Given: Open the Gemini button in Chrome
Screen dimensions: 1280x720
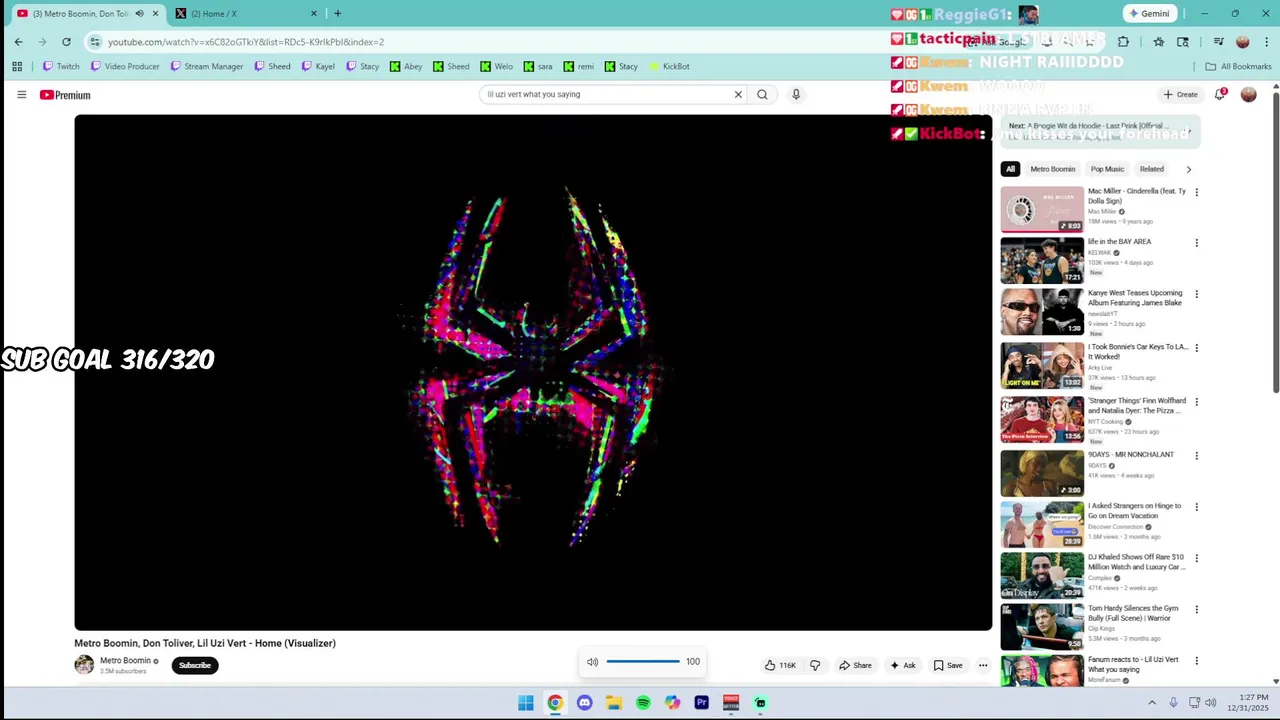Looking at the screenshot, I should pos(1148,14).
